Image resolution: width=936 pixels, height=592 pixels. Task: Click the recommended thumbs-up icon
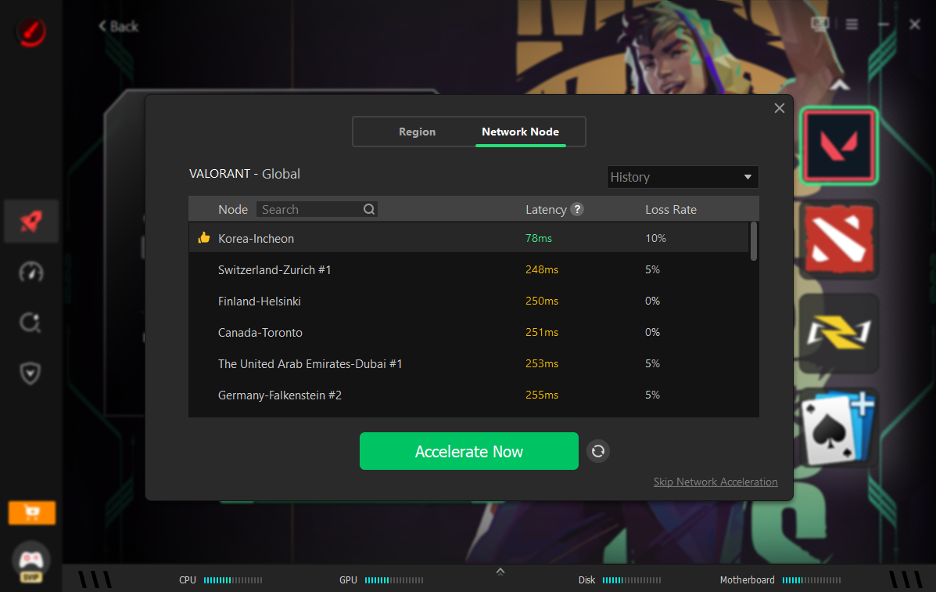[x=204, y=238]
